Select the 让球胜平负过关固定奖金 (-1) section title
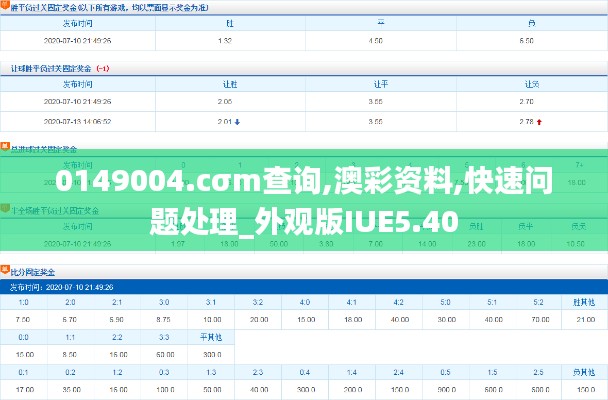The width and height of the screenshot is (608, 400). tap(60, 69)
